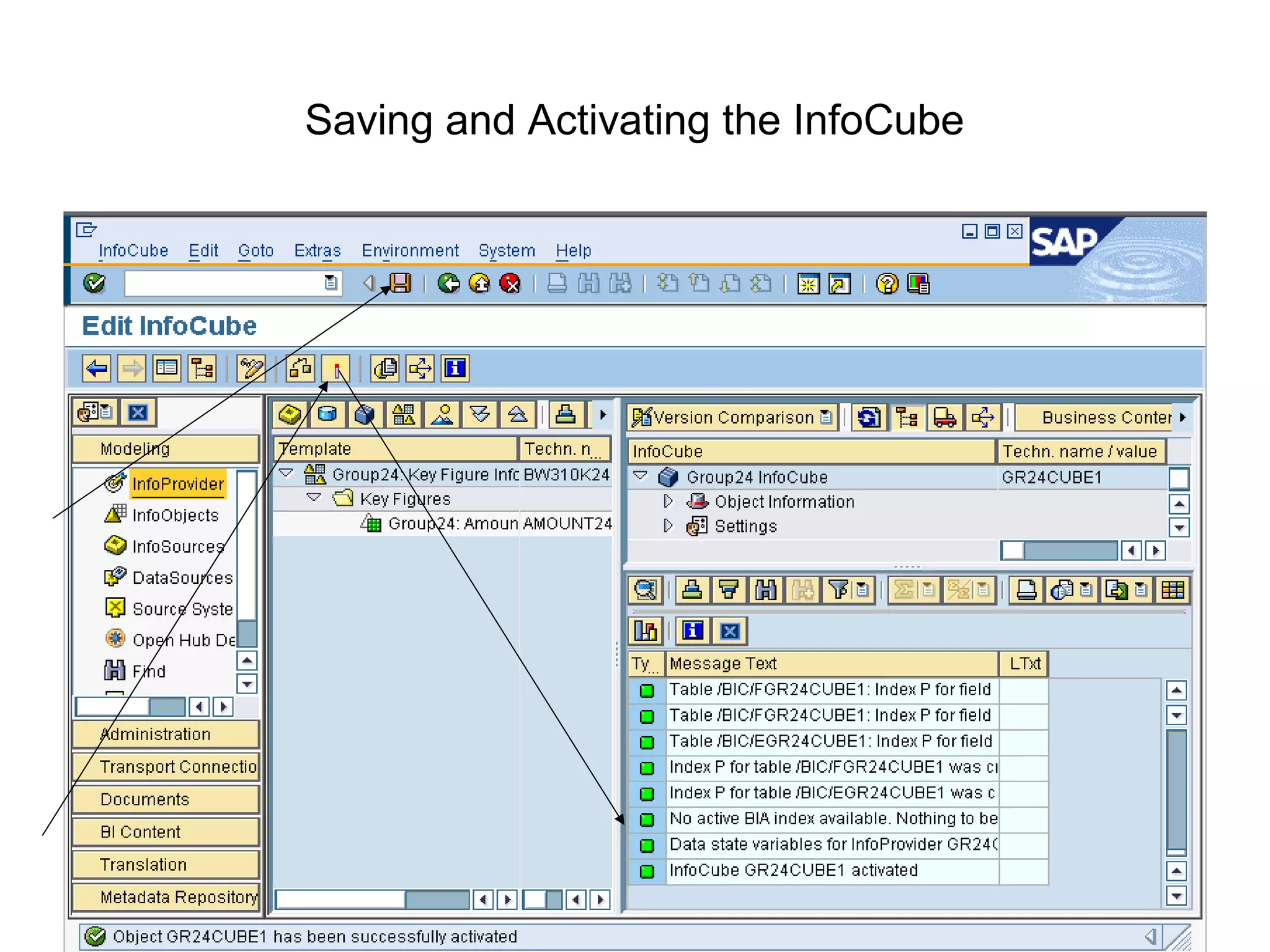Click the Metadata Repository button
The height and width of the screenshot is (952, 1270).
[166, 897]
